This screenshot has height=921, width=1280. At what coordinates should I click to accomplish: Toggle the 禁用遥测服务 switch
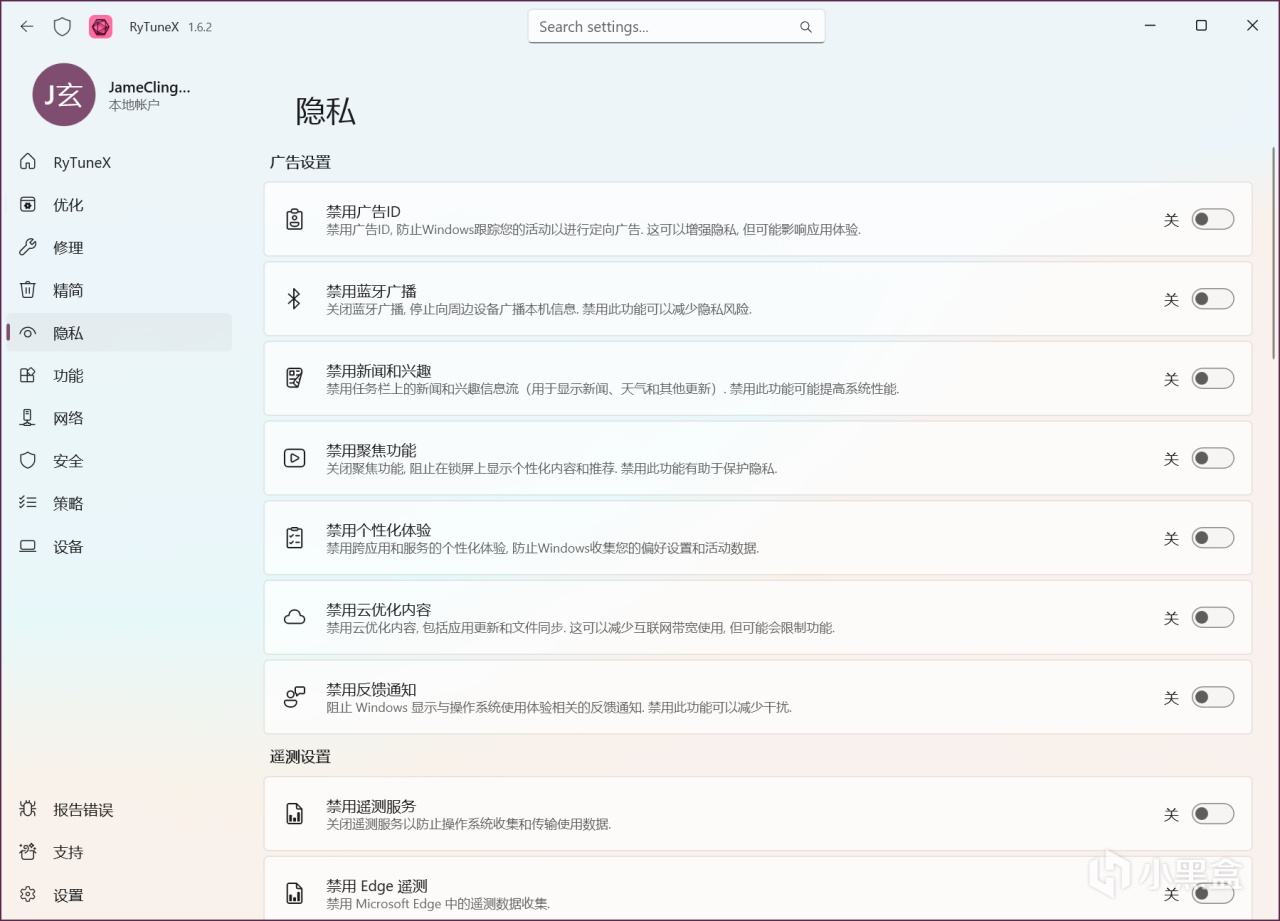[x=1212, y=814]
